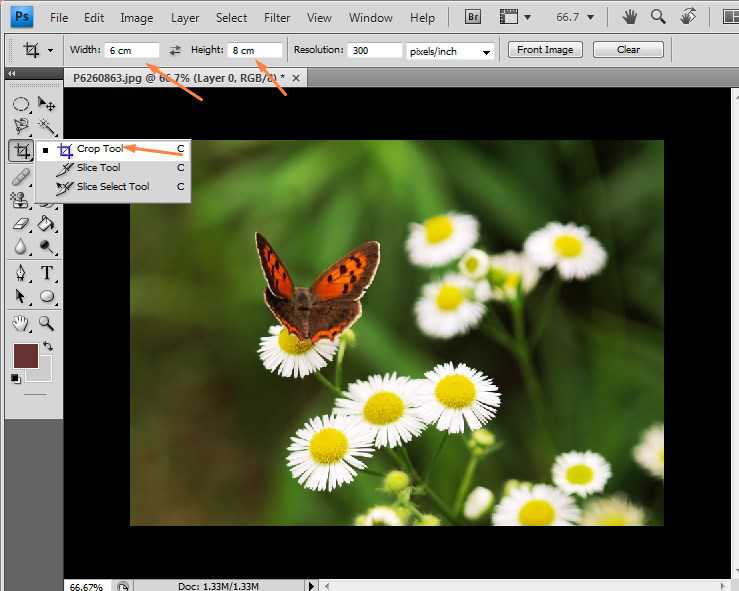Open the Image menu
This screenshot has height=591, width=739.
point(137,18)
